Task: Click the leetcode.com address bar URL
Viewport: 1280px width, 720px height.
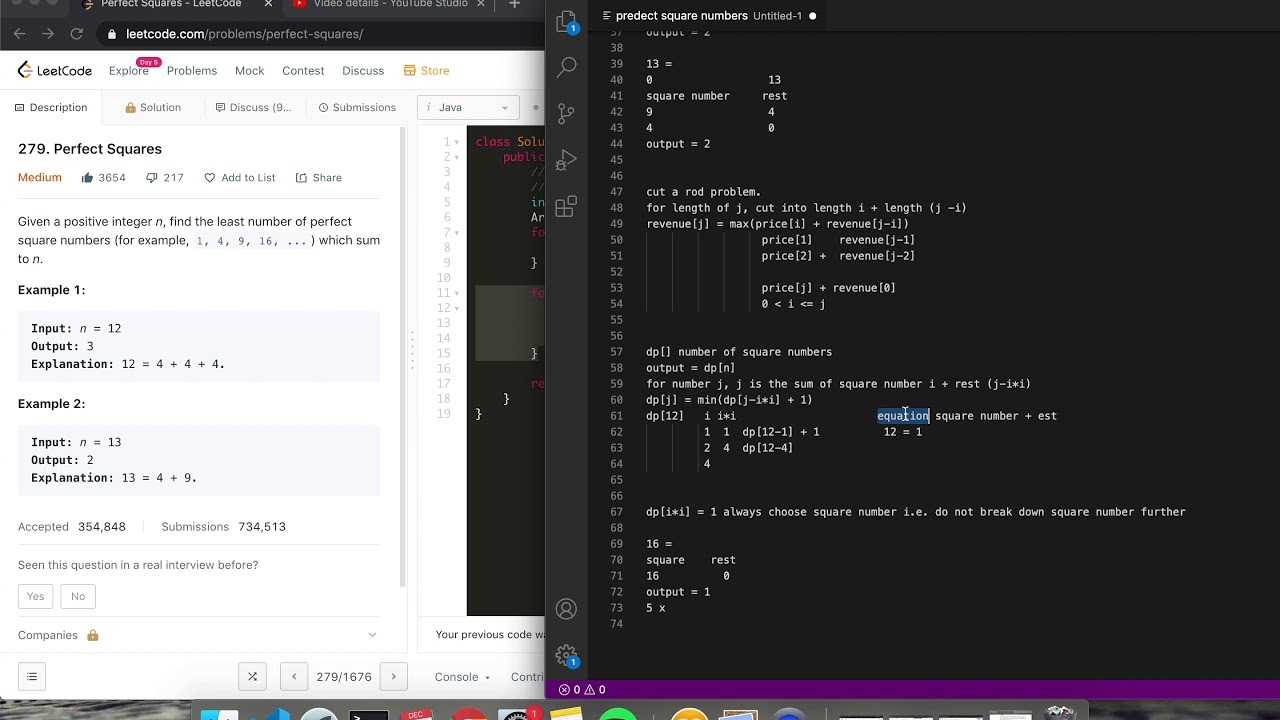Action: 244,34
